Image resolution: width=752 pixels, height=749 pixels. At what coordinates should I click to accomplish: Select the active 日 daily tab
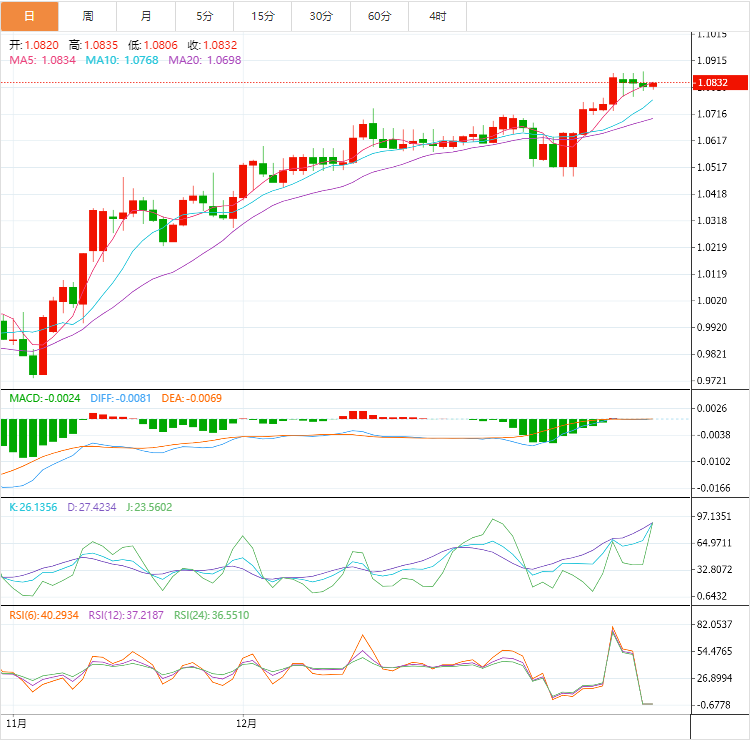coord(29,16)
